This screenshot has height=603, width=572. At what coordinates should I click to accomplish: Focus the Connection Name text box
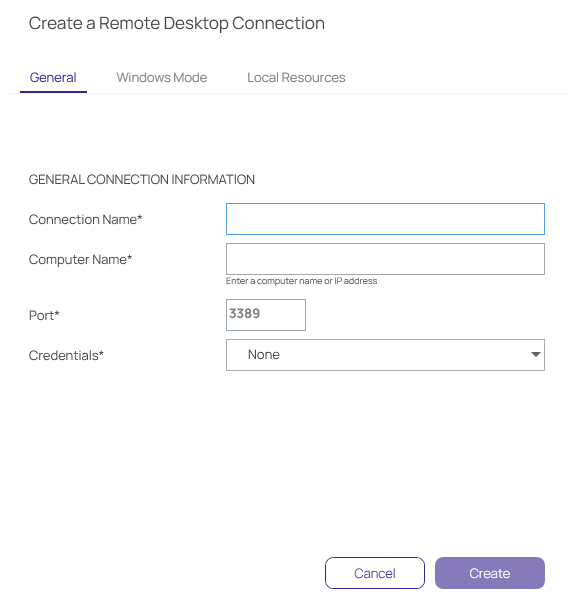point(385,219)
